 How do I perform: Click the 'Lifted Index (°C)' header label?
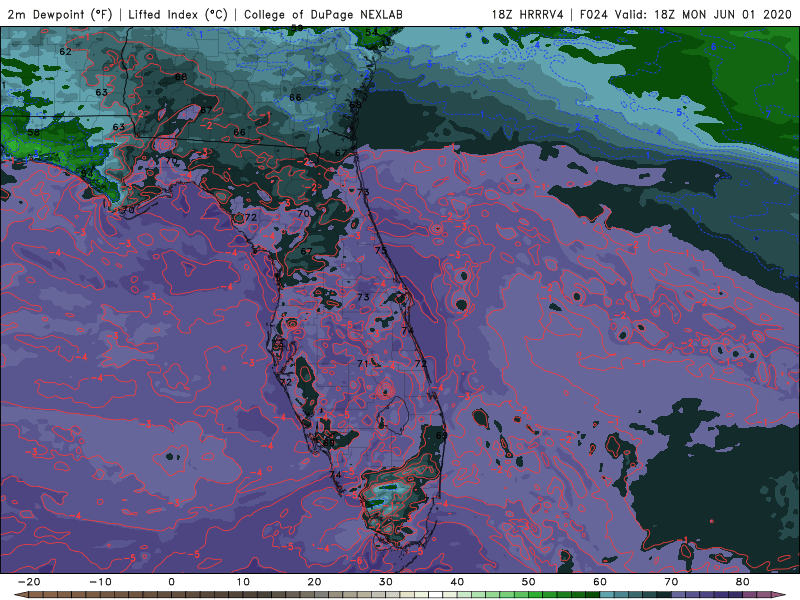tap(178, 14)
